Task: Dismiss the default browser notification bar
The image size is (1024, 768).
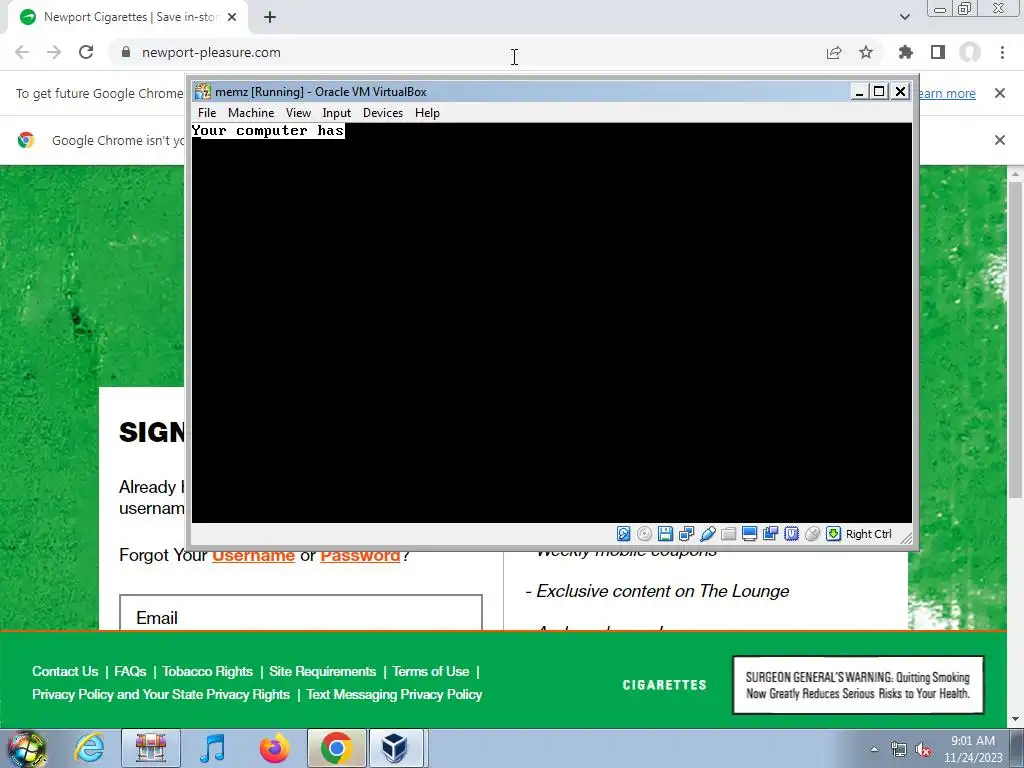Action: (1000, 140)
